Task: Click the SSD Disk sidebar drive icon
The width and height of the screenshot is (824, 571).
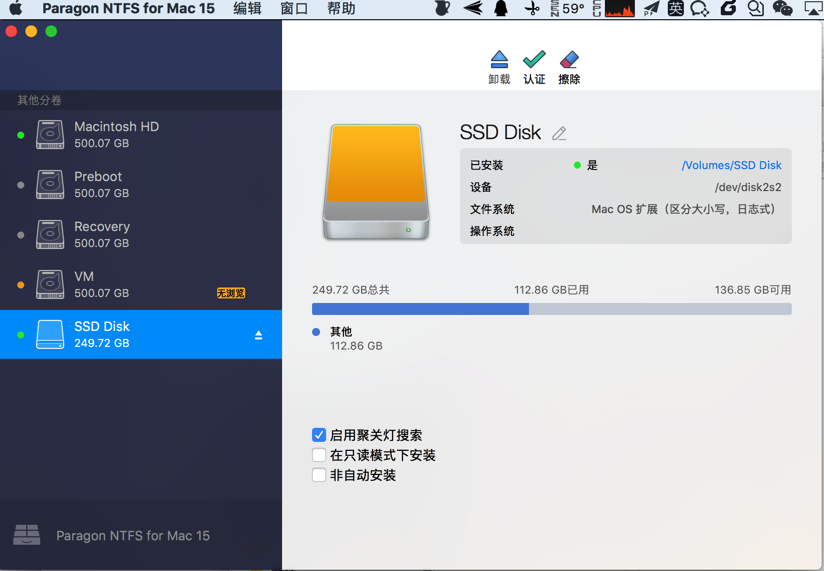Action: [x=50, y=335]
